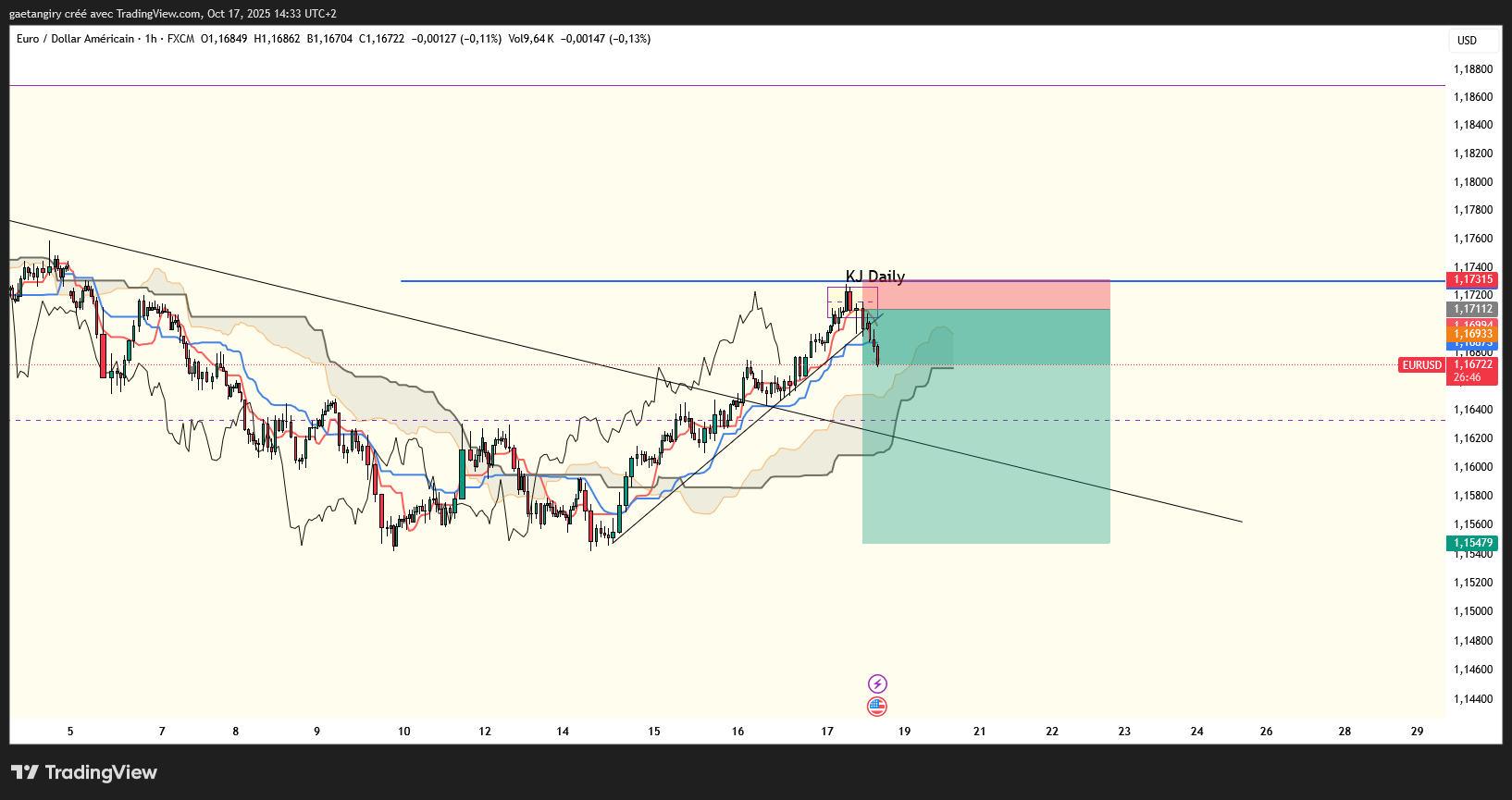Click date 19 on the time axis
This screenshot has width=1512, height=800.
[904, 732]
